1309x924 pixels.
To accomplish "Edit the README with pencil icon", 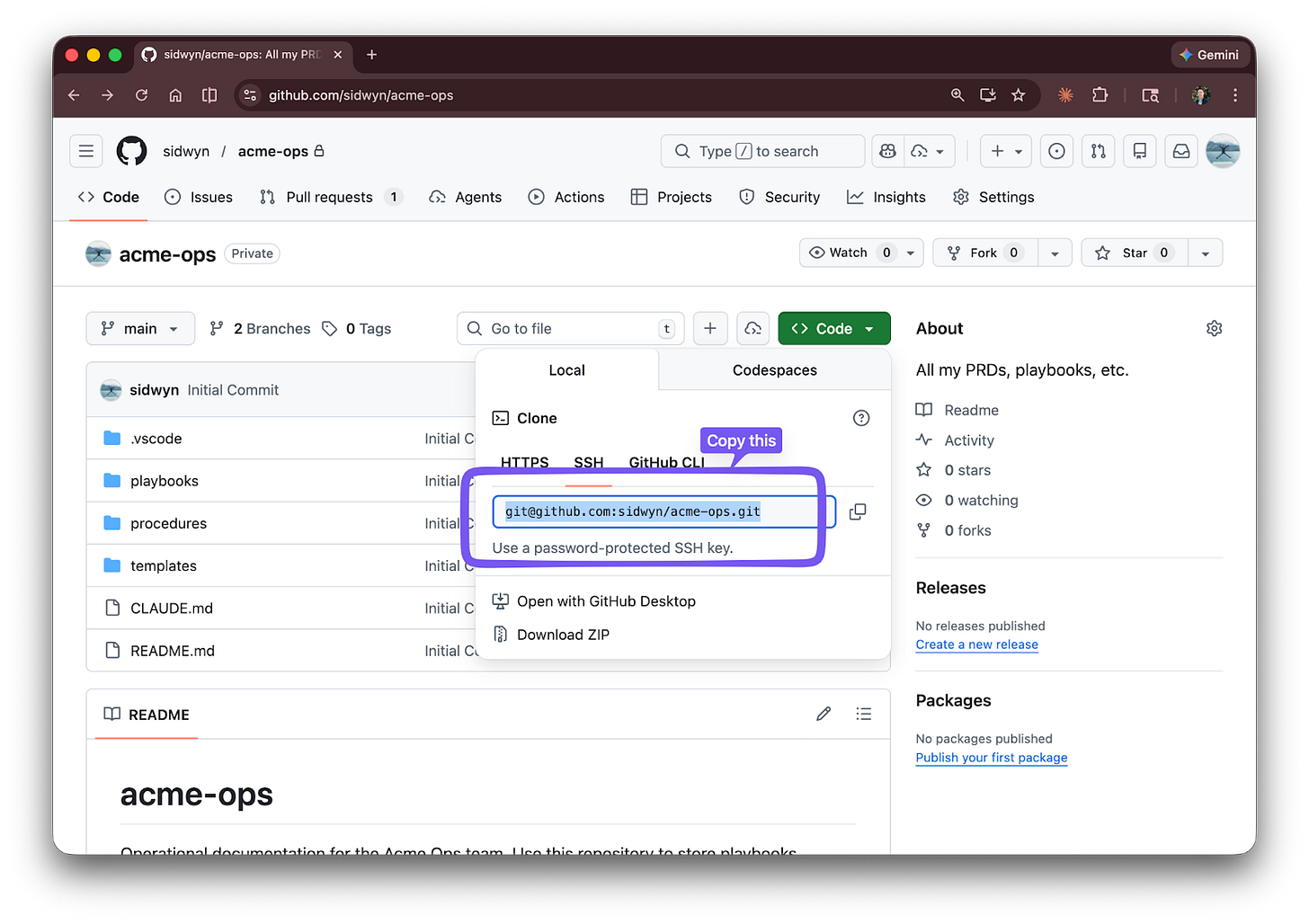I will click(824, 714).
